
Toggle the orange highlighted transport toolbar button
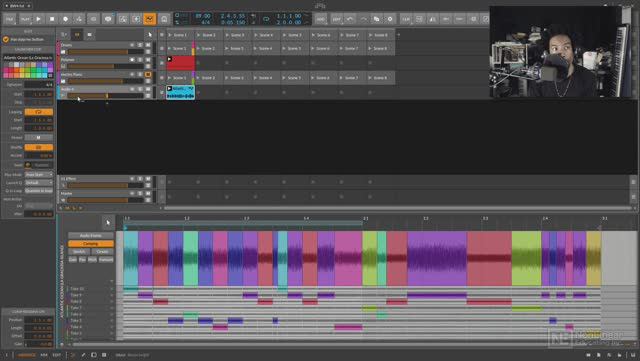(150, 19)
